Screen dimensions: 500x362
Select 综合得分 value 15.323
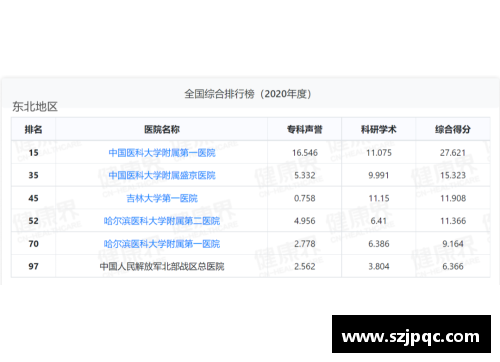click(453, 175)
